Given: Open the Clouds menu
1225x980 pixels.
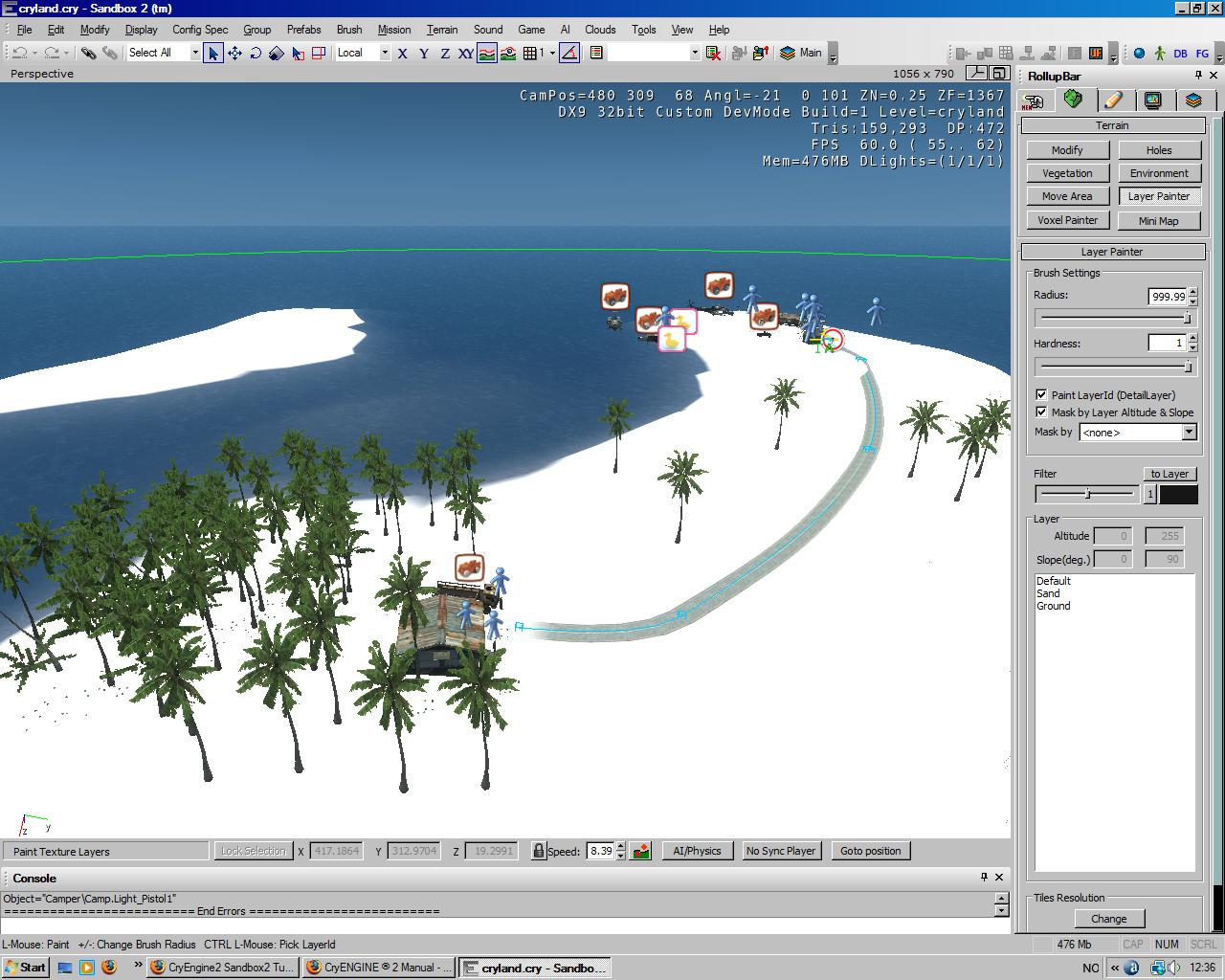Looking at the screenshot, I should pos(600,30).
